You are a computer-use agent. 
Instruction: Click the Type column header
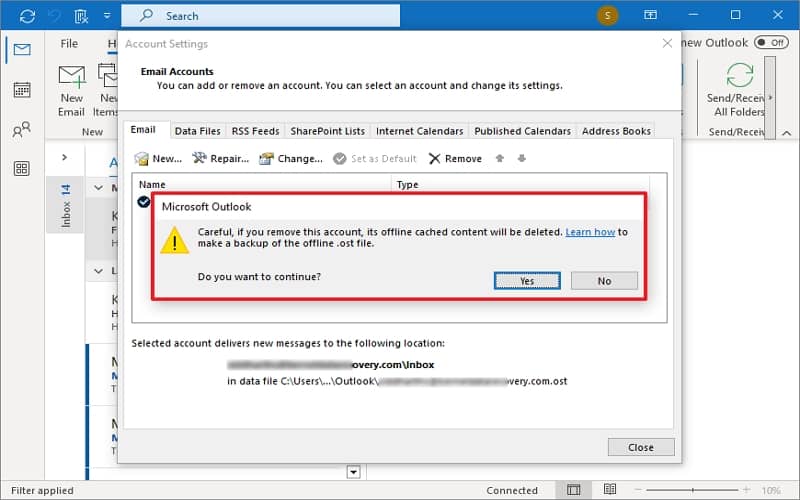click(520, 184)
